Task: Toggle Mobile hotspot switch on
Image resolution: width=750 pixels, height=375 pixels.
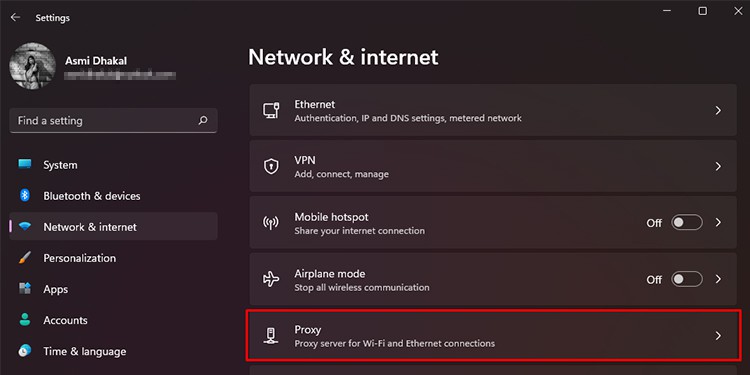Action: [x=687, y=223]
